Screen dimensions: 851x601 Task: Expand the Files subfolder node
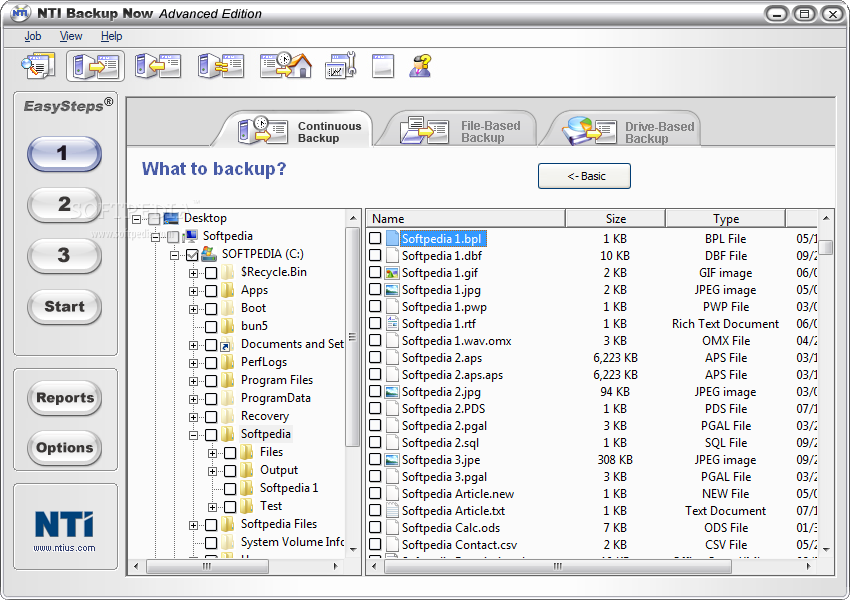tap(212, 453)
